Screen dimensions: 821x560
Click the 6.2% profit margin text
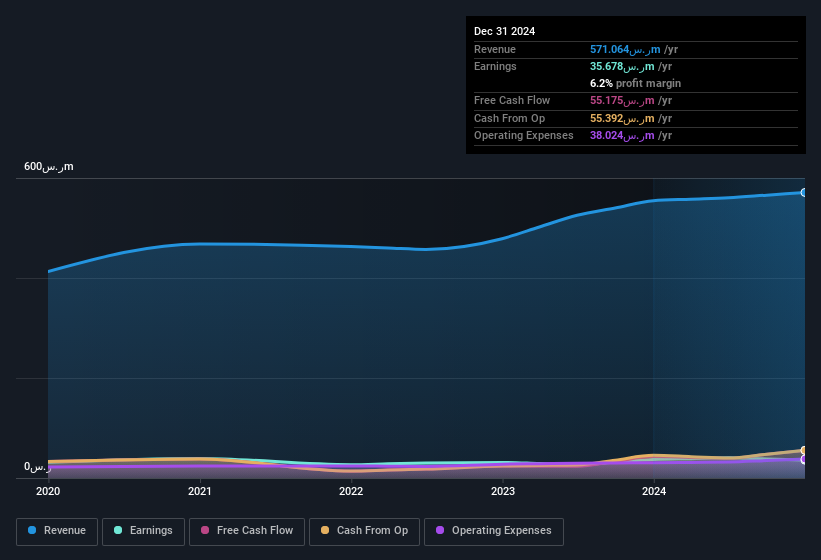pyautogui.click(x=635, y=83)
